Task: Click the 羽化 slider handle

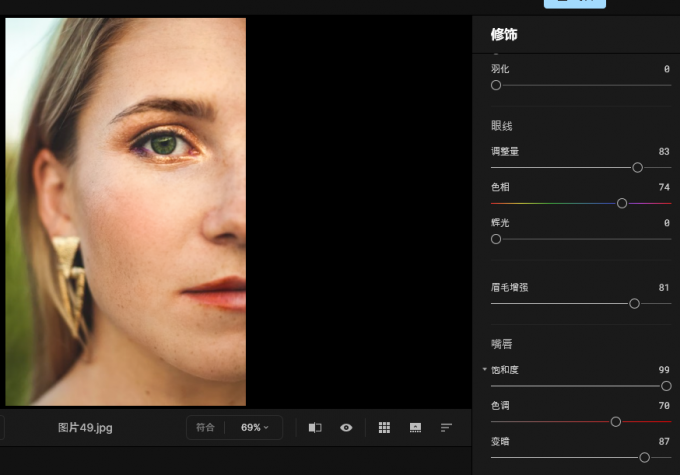Action: pyautogui.click(x=496, y=85)
